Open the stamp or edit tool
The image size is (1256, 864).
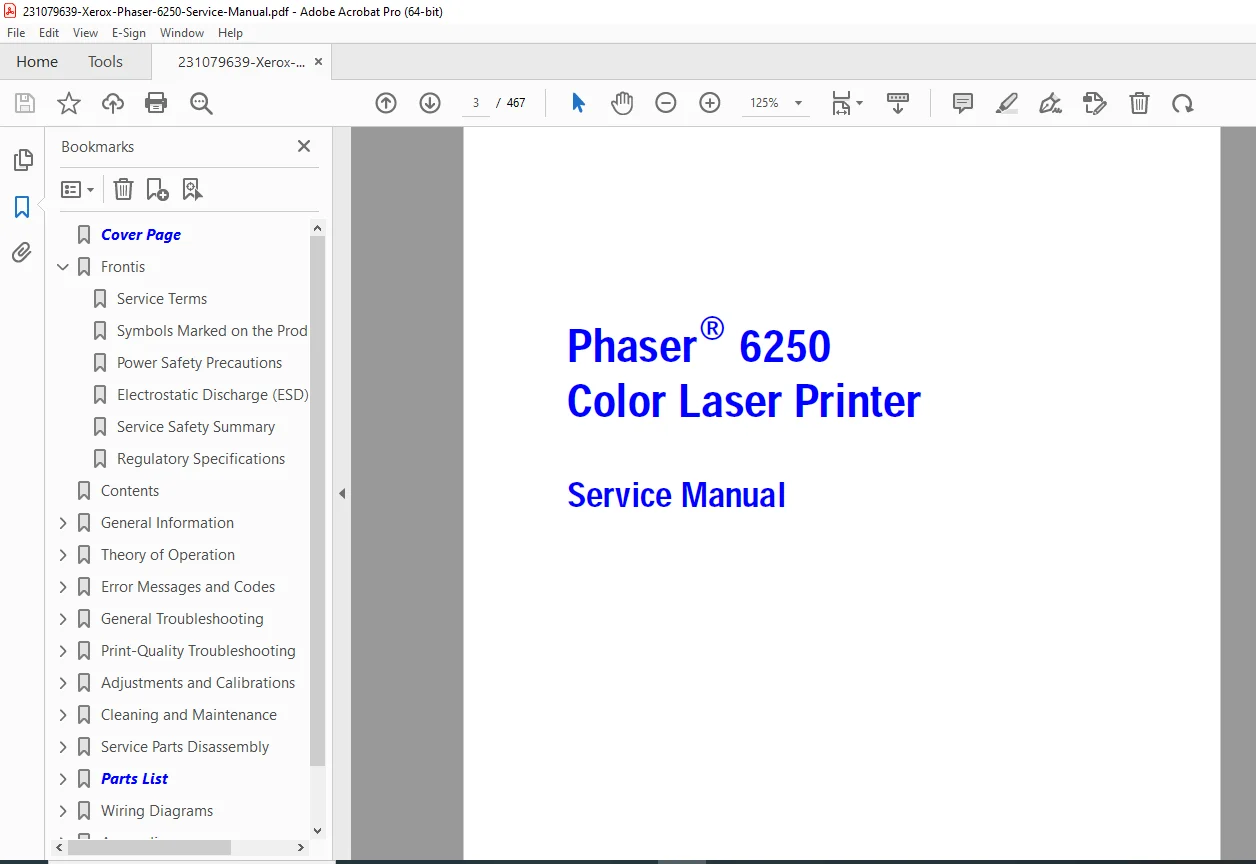tap(1095, 103)
